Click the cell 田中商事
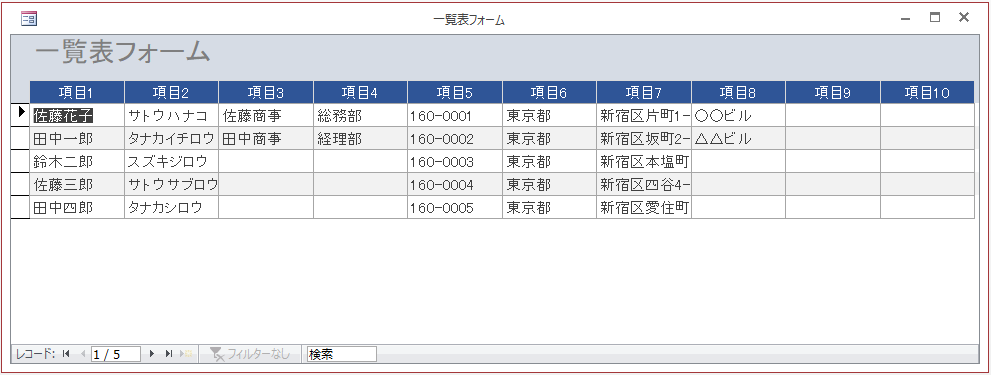Image resolution: width=991 pixels, height=375 pixels. 265,138
